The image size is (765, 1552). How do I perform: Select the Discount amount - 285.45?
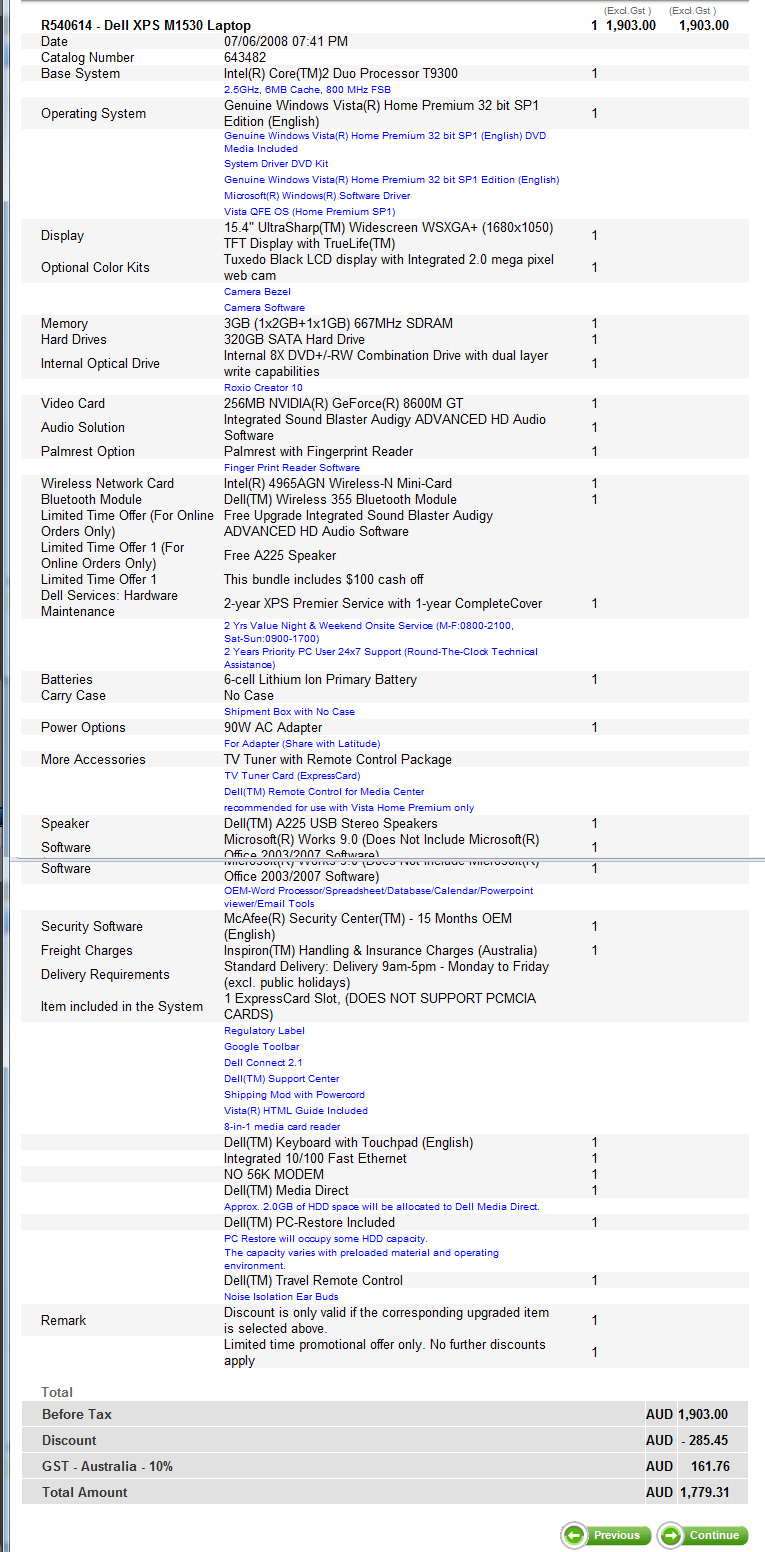[x=705, y=1440]
